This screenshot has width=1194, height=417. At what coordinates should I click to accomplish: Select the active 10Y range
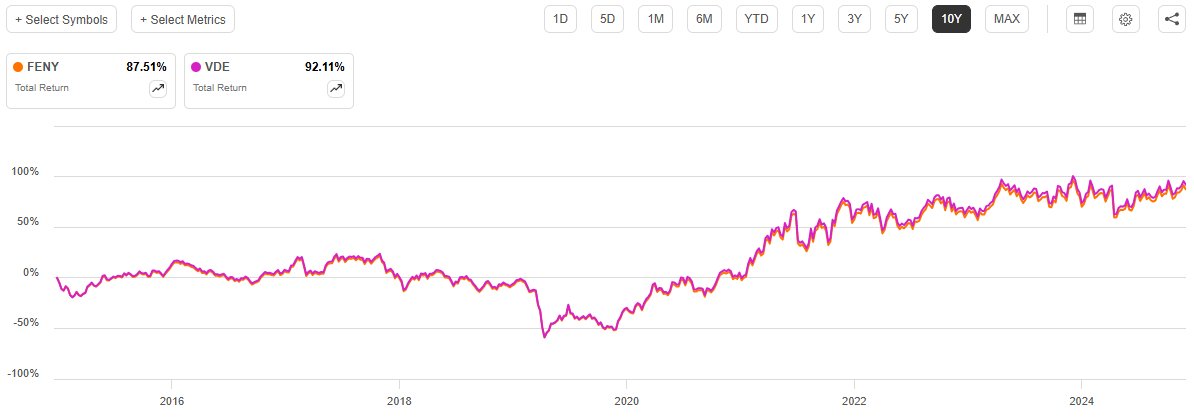(x=952, y=19)
